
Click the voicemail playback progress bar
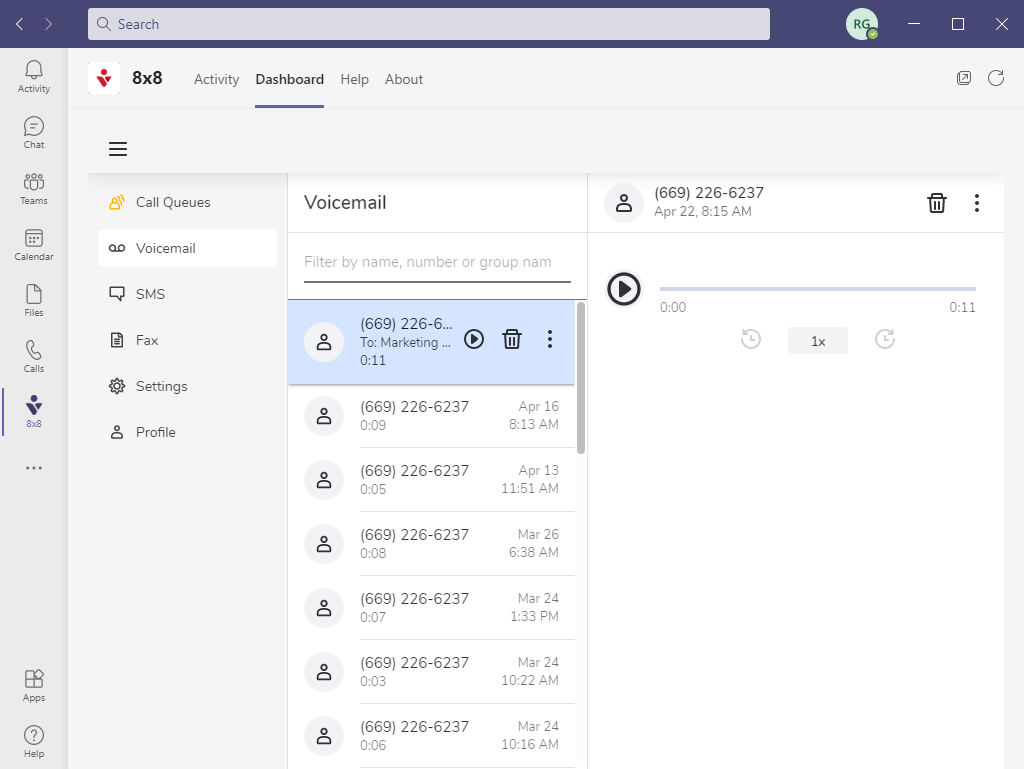(x=817, y=289)
